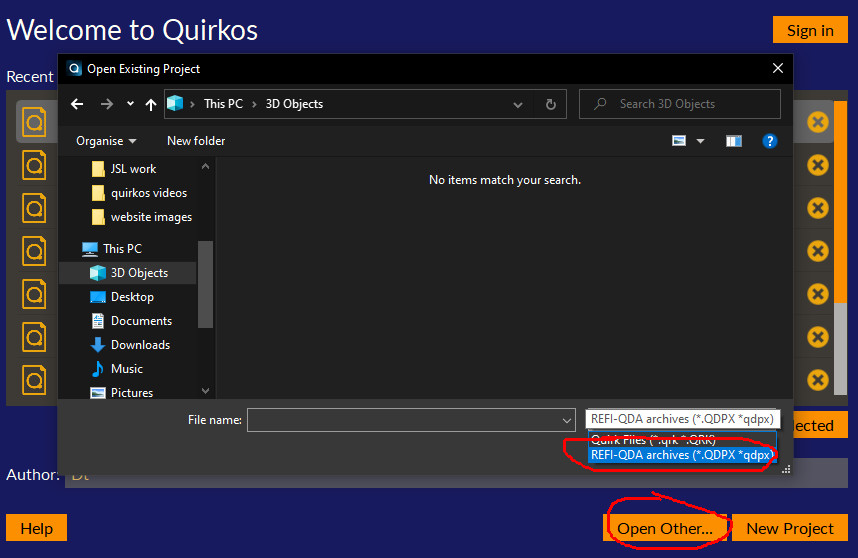The height and width of the screenshot is (558, 858).
Task: Remove the seventh recent project with X
Action: [x=818, y=380]
